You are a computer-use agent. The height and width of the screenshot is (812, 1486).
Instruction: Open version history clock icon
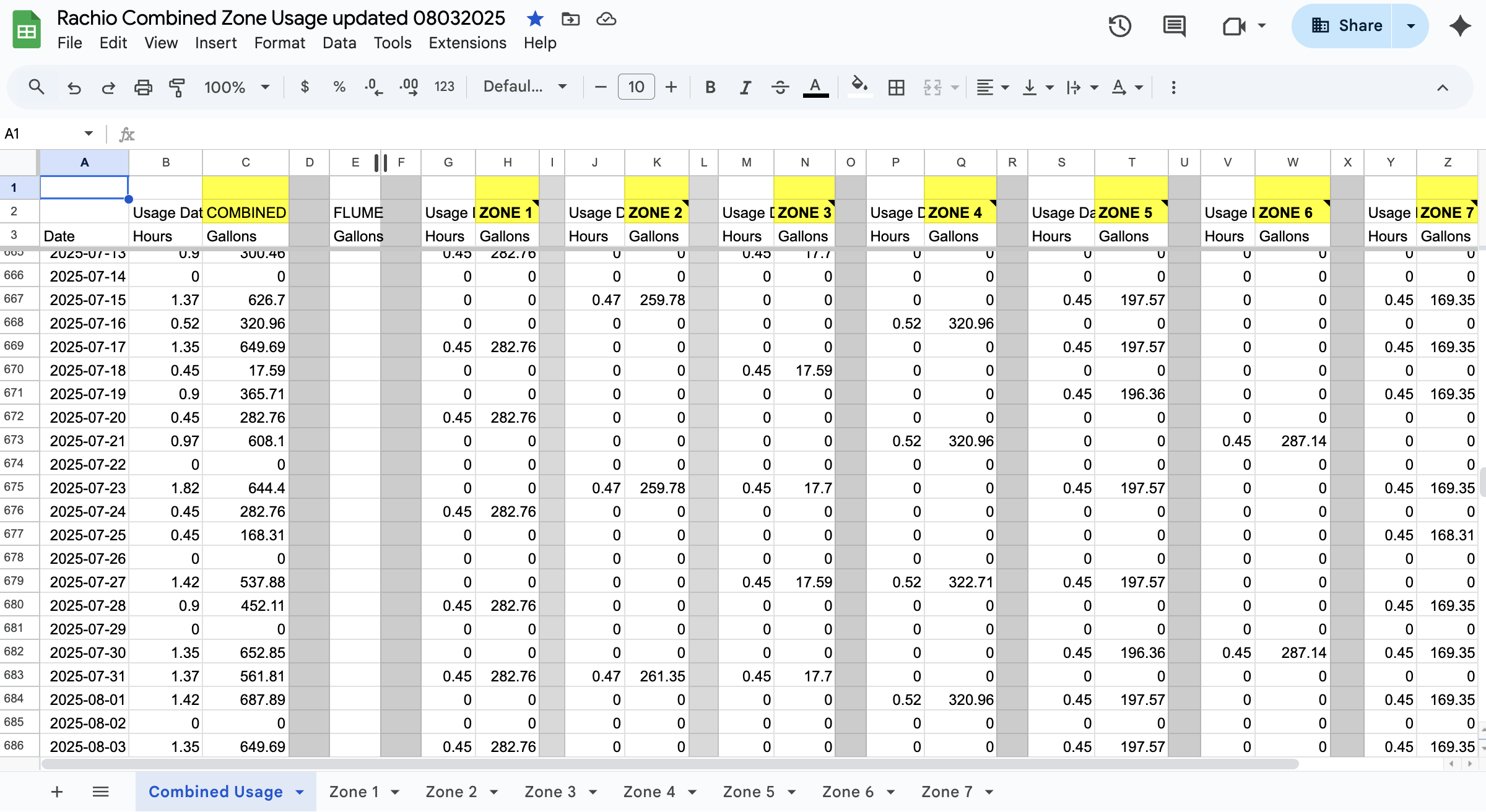click(1119, 26)
